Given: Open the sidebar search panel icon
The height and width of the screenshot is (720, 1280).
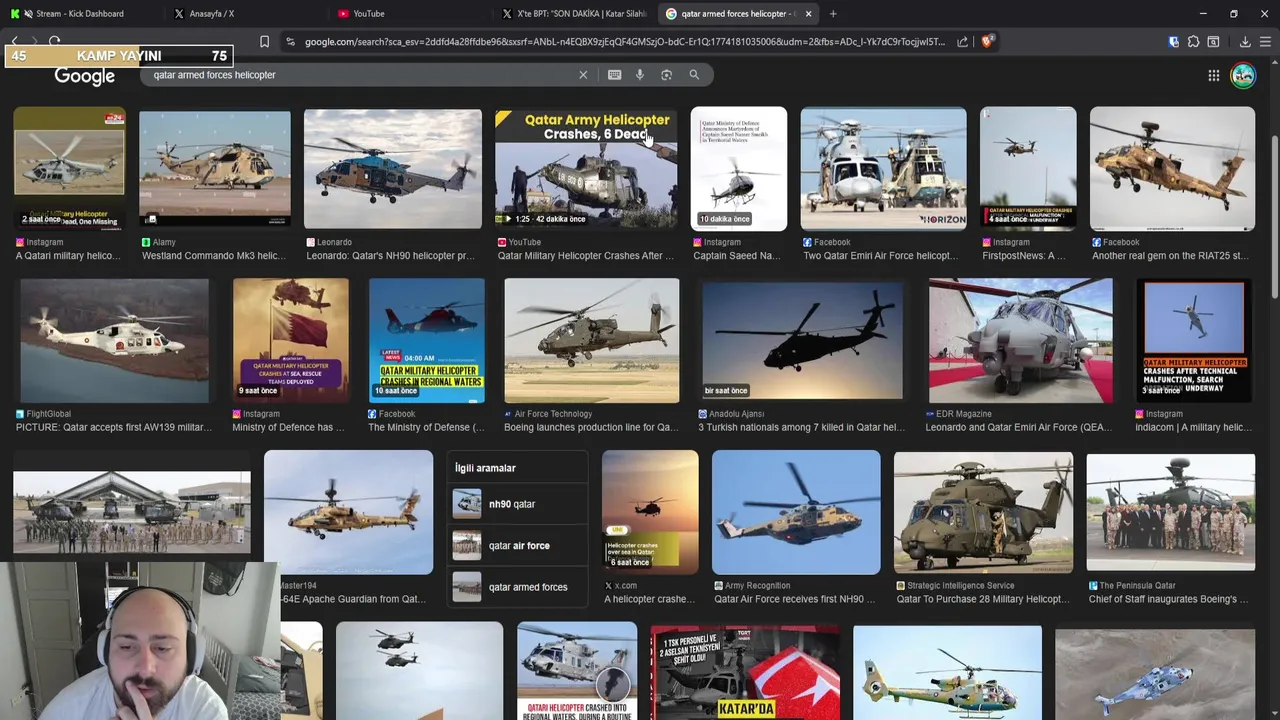Looking at the screenshot, I should point(1213,42).
